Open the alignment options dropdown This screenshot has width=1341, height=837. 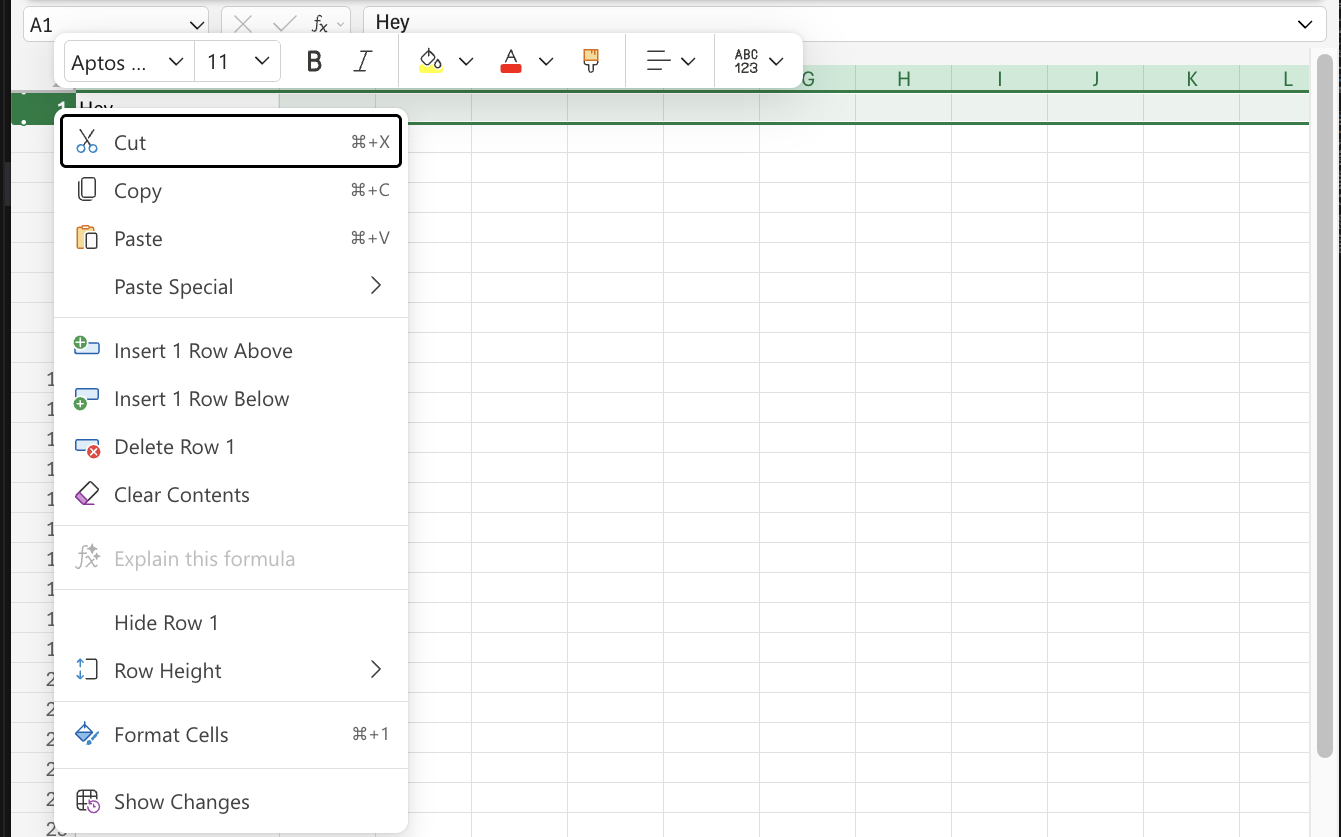click(688, 60)
